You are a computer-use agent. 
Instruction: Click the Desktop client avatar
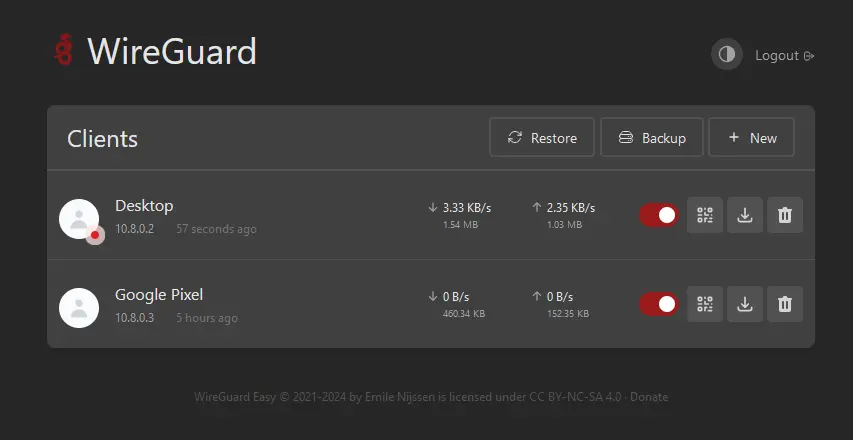pos(79,219)
